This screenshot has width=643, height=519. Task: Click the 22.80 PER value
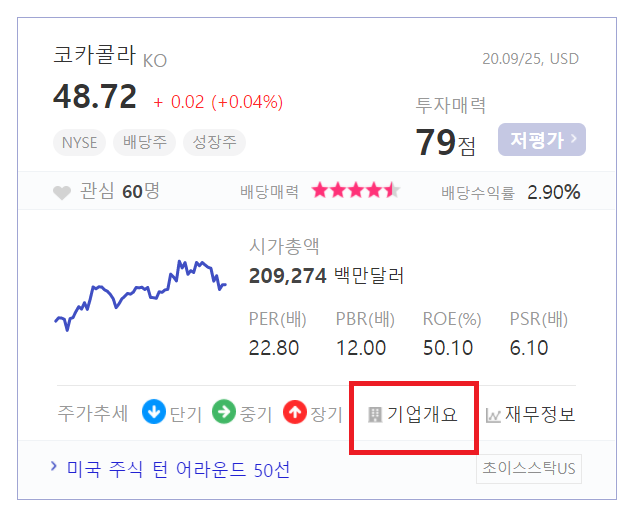[x=274, y=348]
